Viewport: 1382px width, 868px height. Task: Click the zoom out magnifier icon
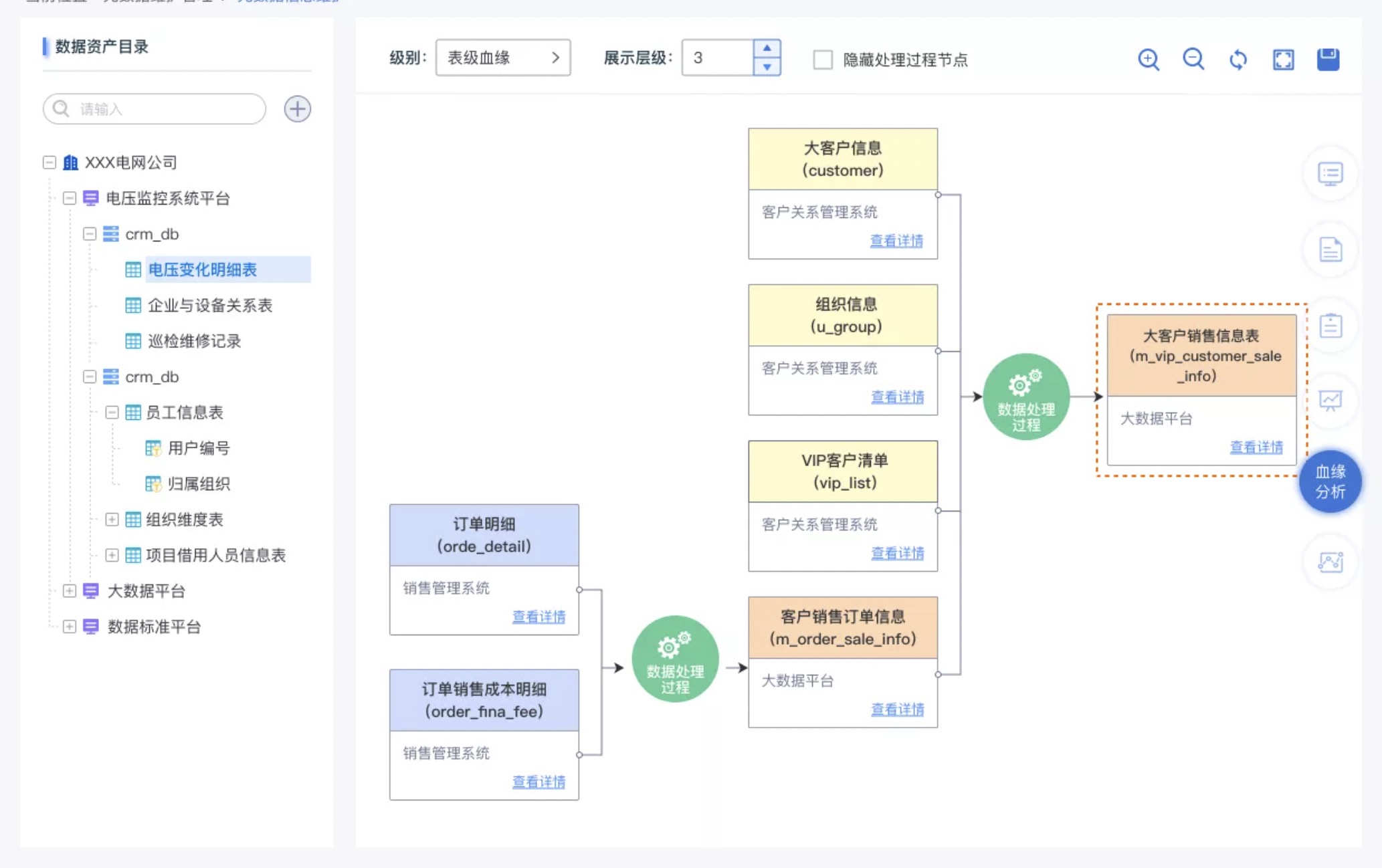(x=1193, y=60)
